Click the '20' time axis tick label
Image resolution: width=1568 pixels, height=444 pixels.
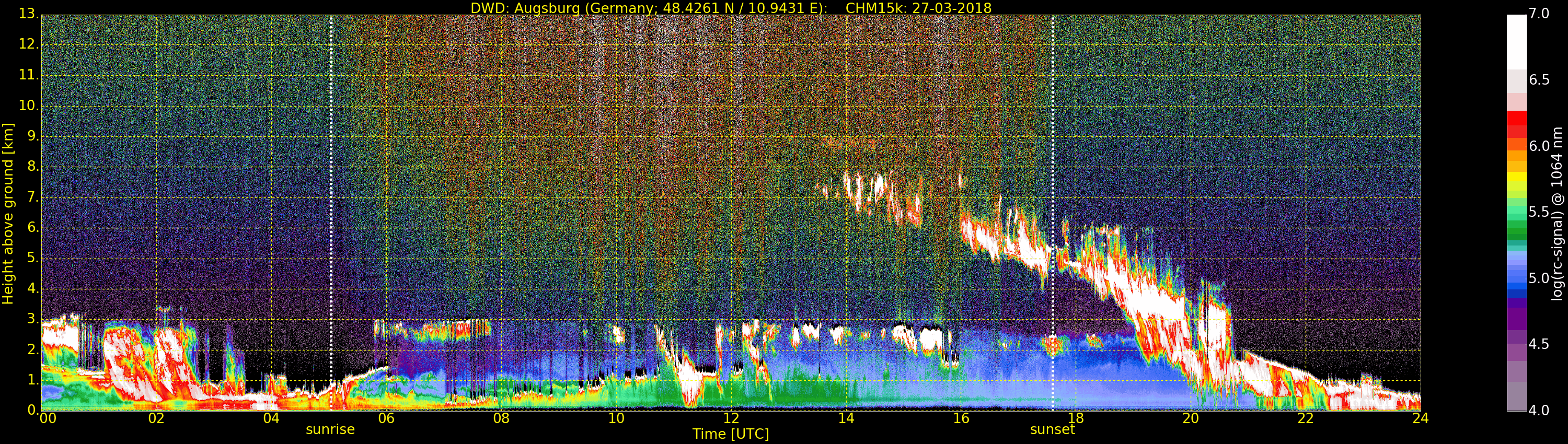(1191, 418)
